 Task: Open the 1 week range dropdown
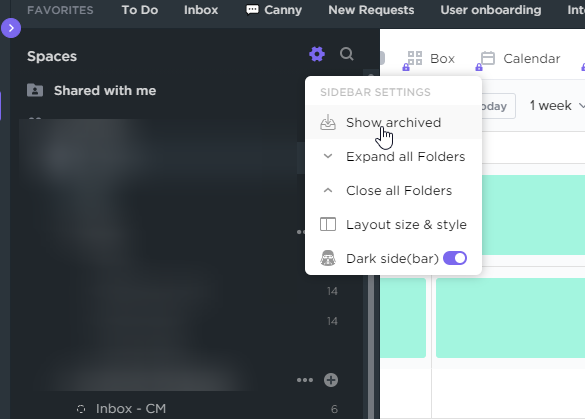tap(557, 106)
